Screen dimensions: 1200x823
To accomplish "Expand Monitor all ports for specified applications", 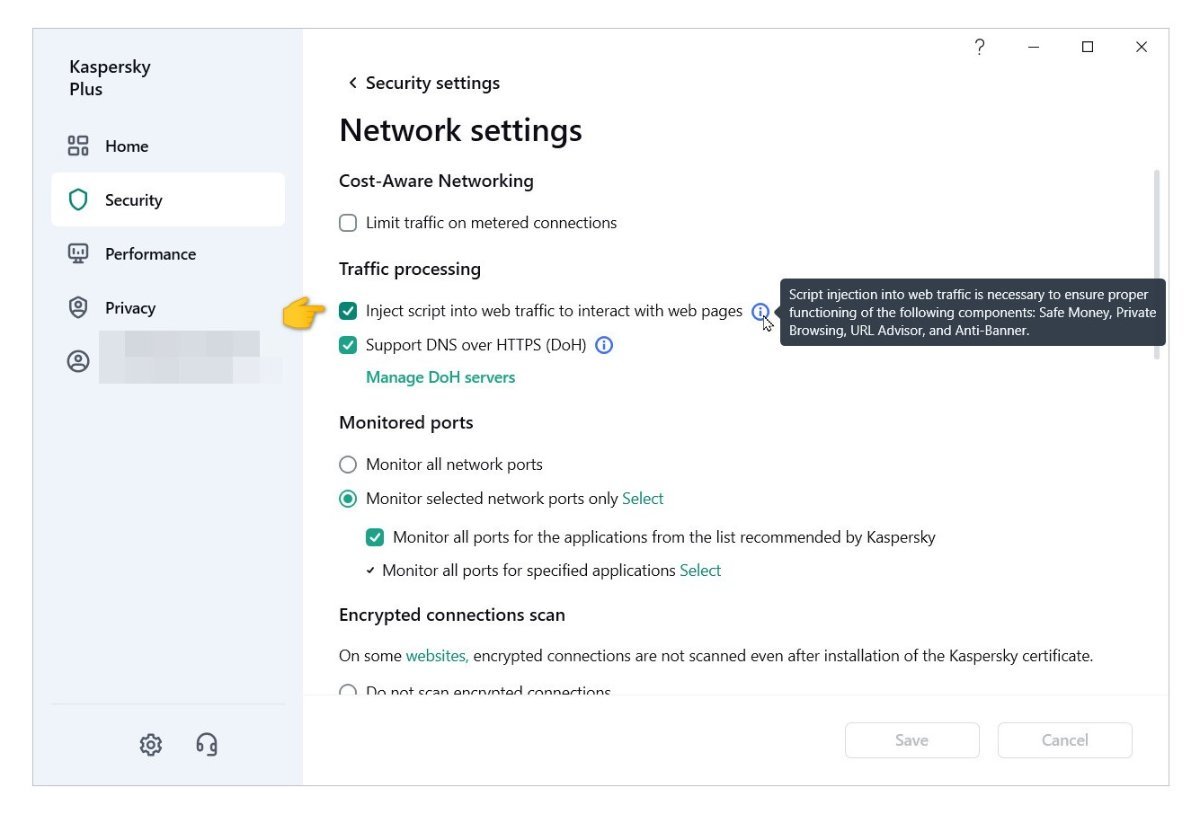I will pos(370,571).
